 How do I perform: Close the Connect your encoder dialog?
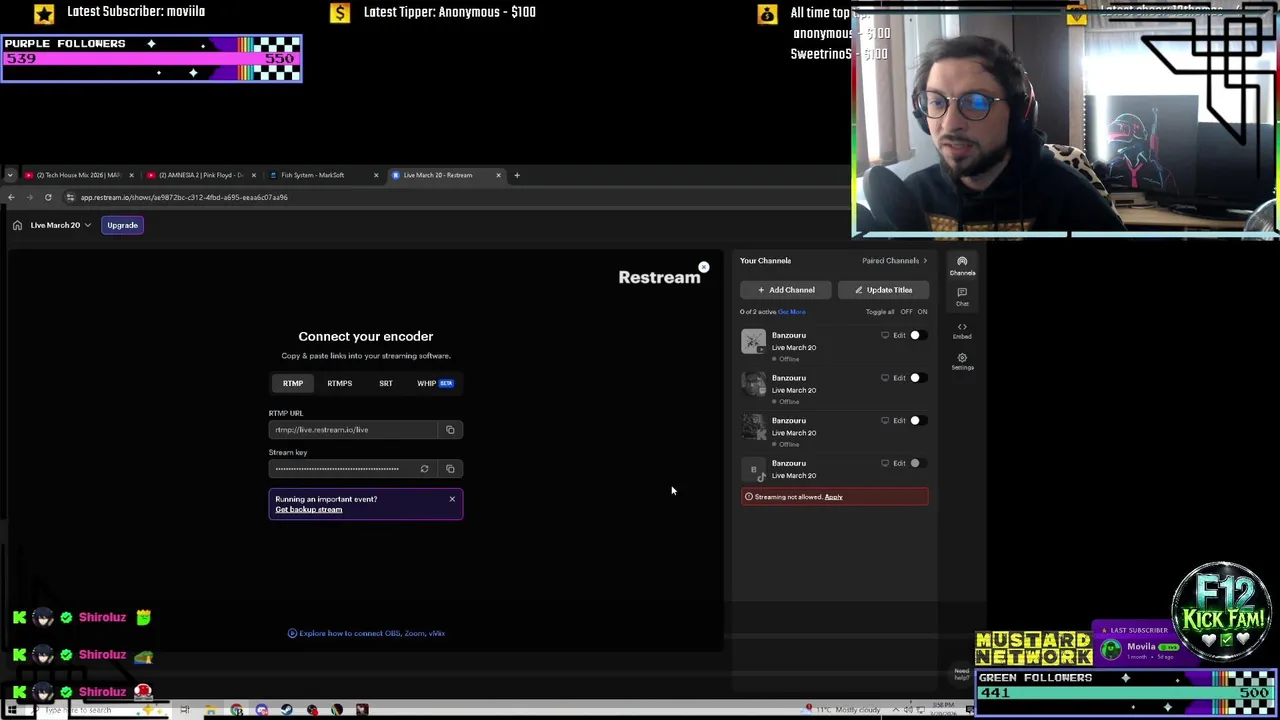click(x=704, y=267)
